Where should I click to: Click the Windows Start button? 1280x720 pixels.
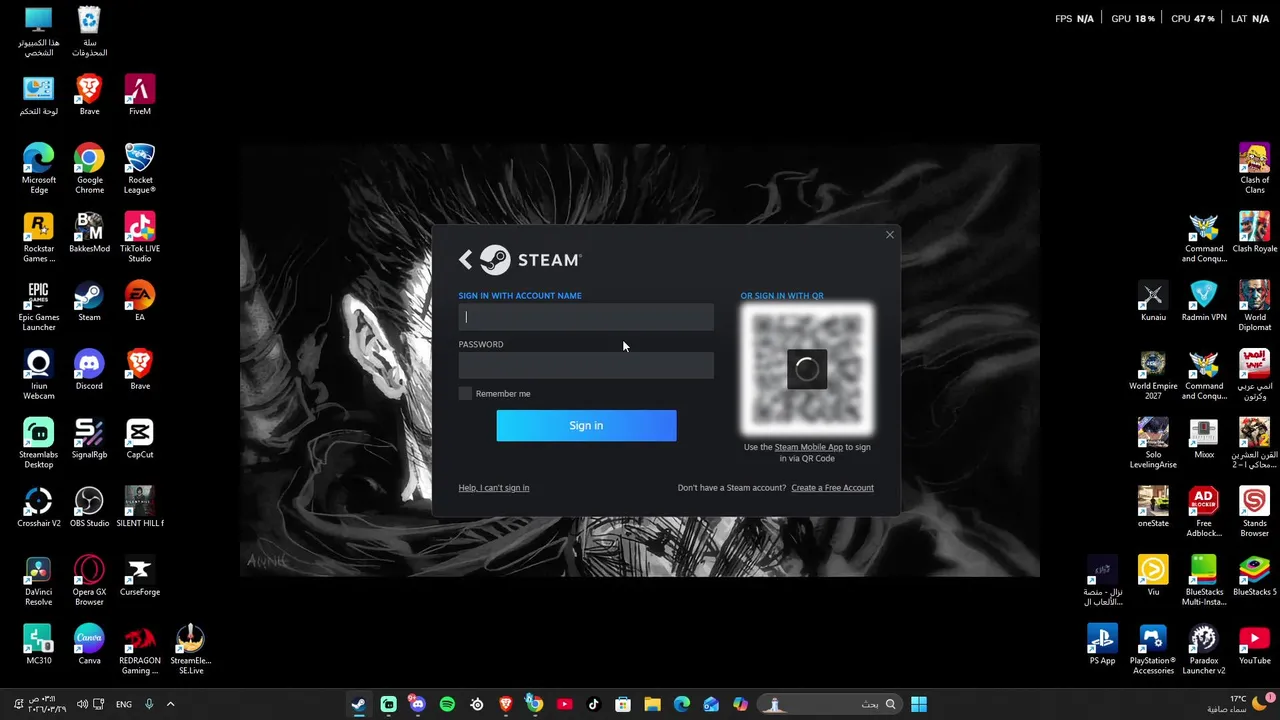click(x=919, y=704)
